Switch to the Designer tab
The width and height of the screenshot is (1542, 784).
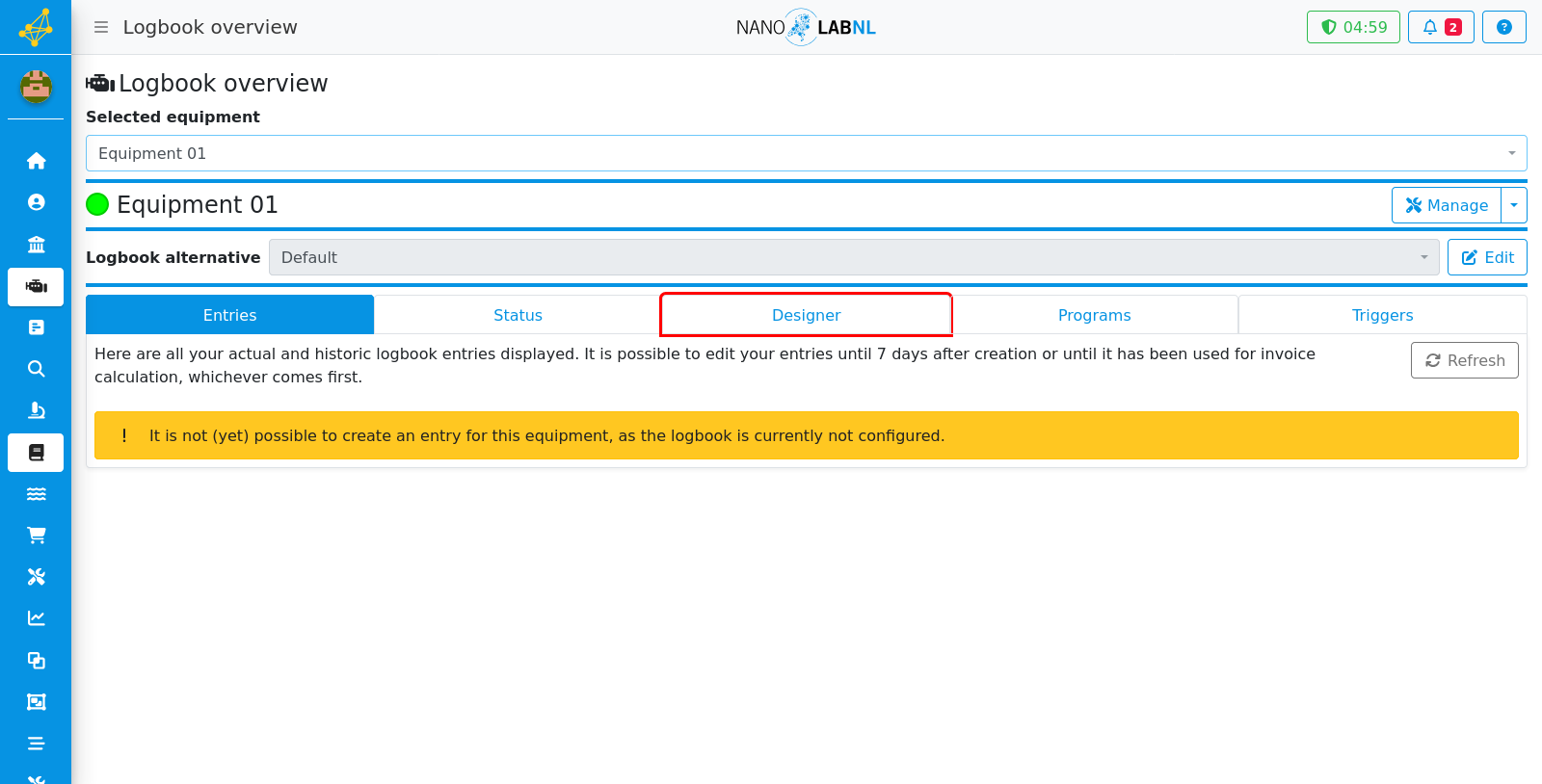806,315
